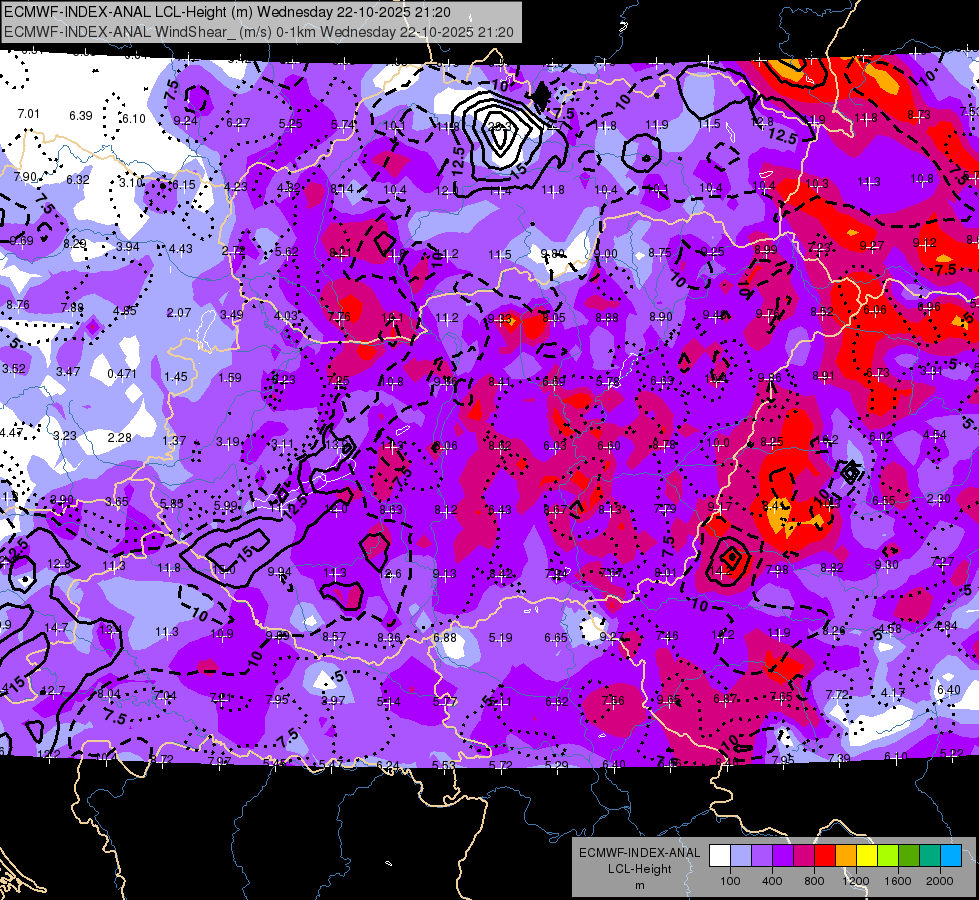
Task: Click the orange legend swatch
Action: pyautogui.click(x=846, y=855)
